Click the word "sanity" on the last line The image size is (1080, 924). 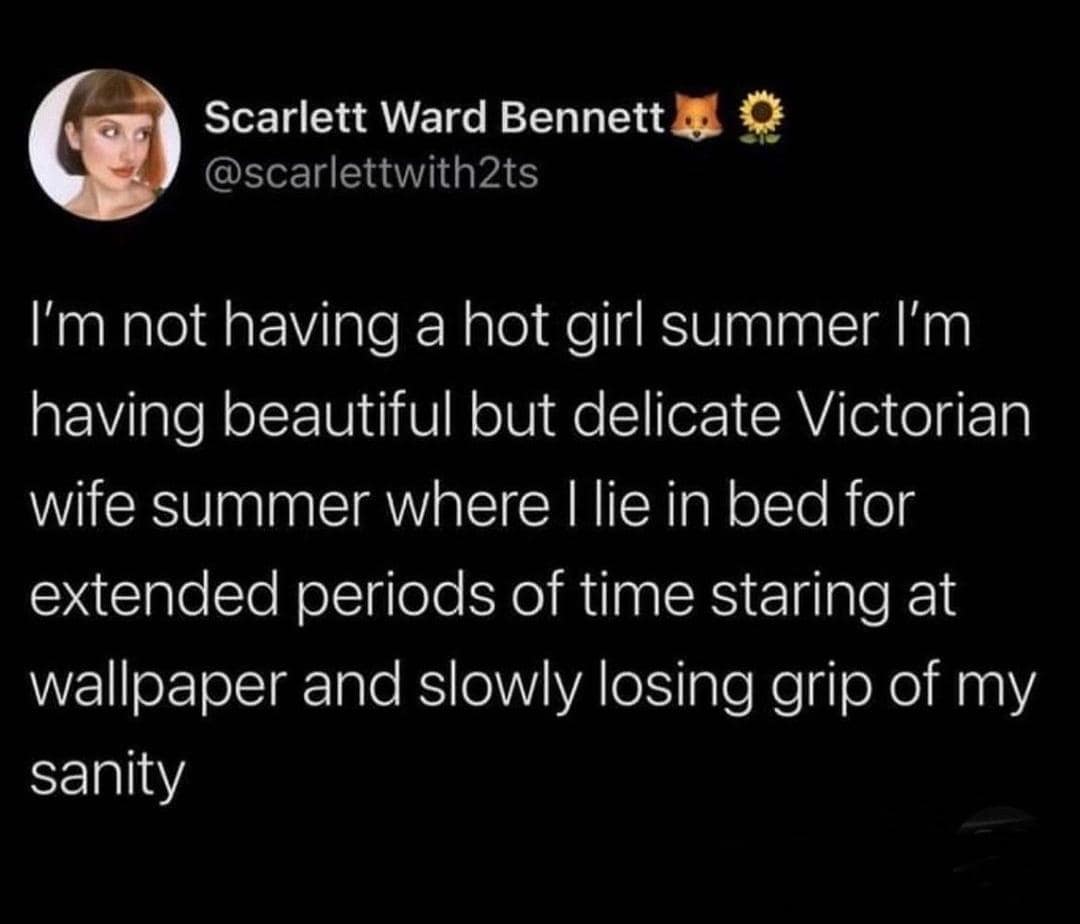(x=107, y=777)
